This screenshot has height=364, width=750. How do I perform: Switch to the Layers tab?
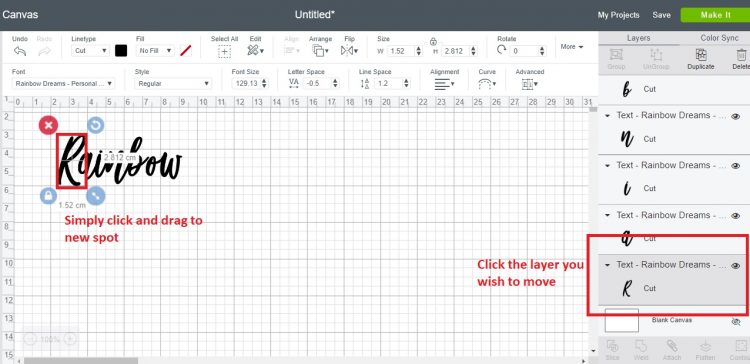click(639, 38)
